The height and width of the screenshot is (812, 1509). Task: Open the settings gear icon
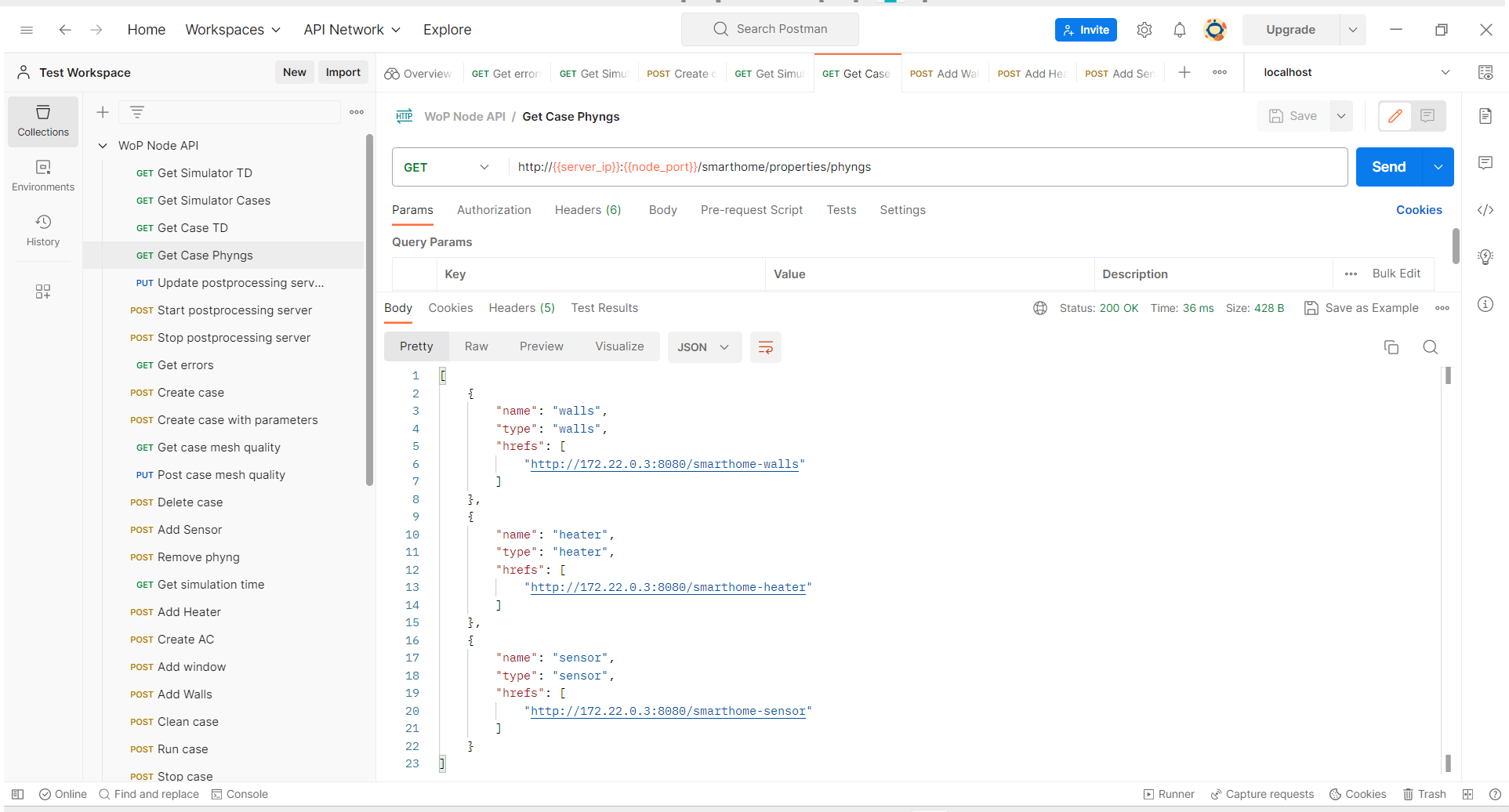[1144, 30]
